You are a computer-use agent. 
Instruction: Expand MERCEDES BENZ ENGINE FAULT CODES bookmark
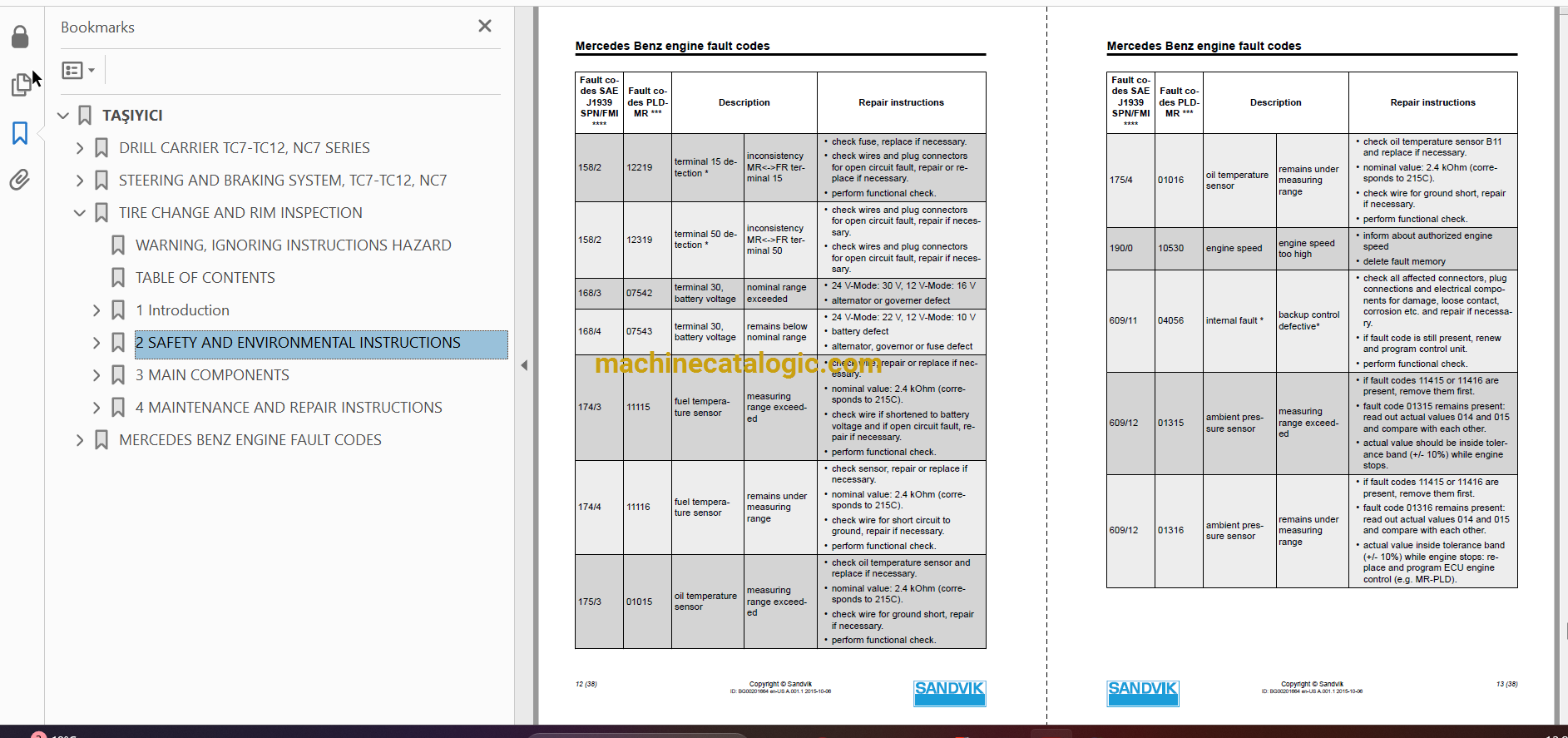pyautogui.click(x=80, y=440)
